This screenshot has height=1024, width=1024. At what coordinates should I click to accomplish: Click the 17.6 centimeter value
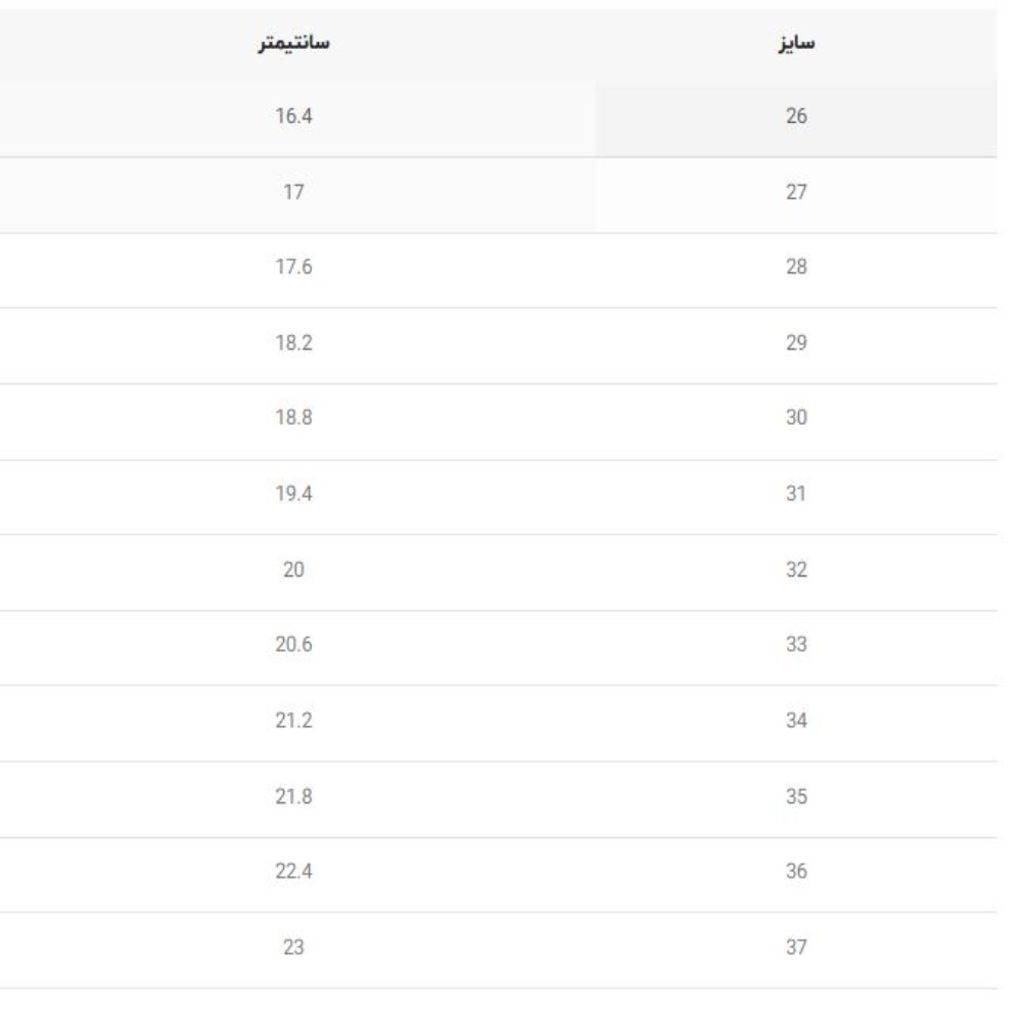pyautogui.click(x=294, y=267)
